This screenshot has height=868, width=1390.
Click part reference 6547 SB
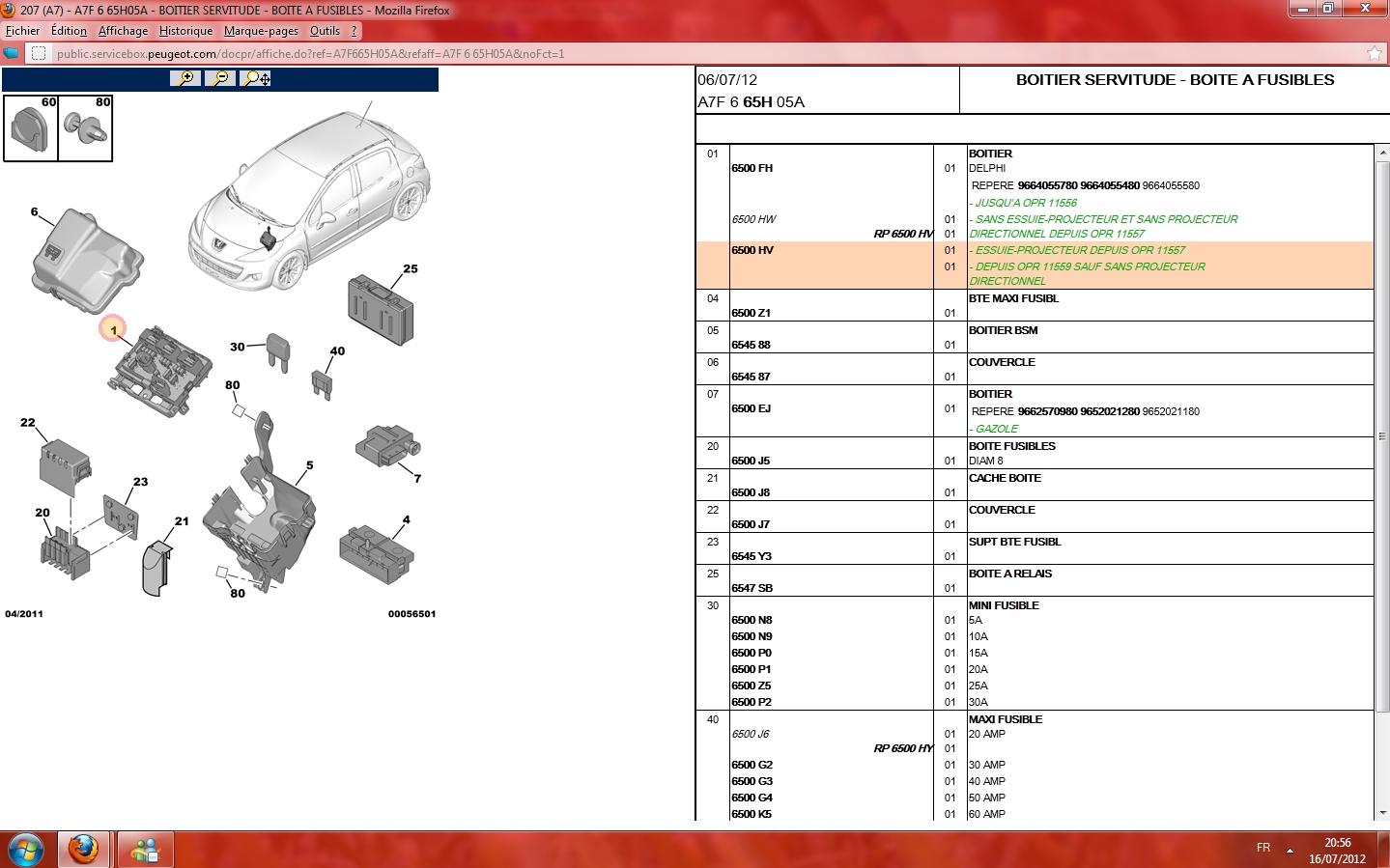tap(752, 588)
